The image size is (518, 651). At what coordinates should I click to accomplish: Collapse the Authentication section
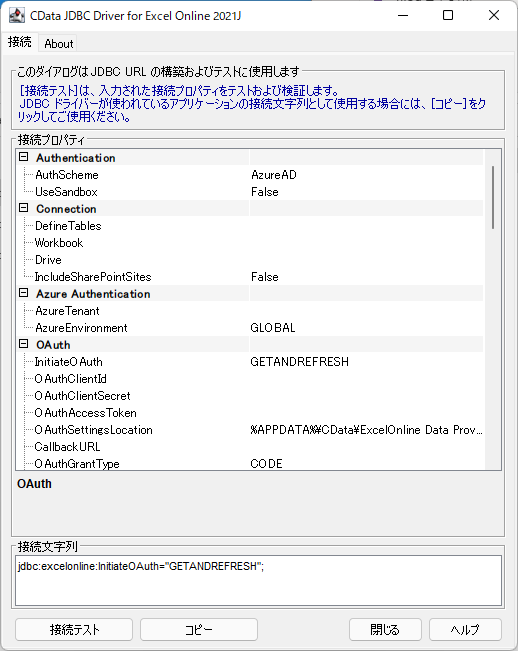coord(24,157)
